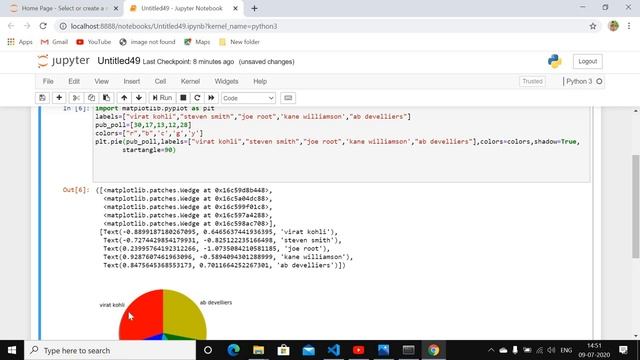Save notebook with the floppy disk icon
The image size is (640, 360).
tap(42, 98)
